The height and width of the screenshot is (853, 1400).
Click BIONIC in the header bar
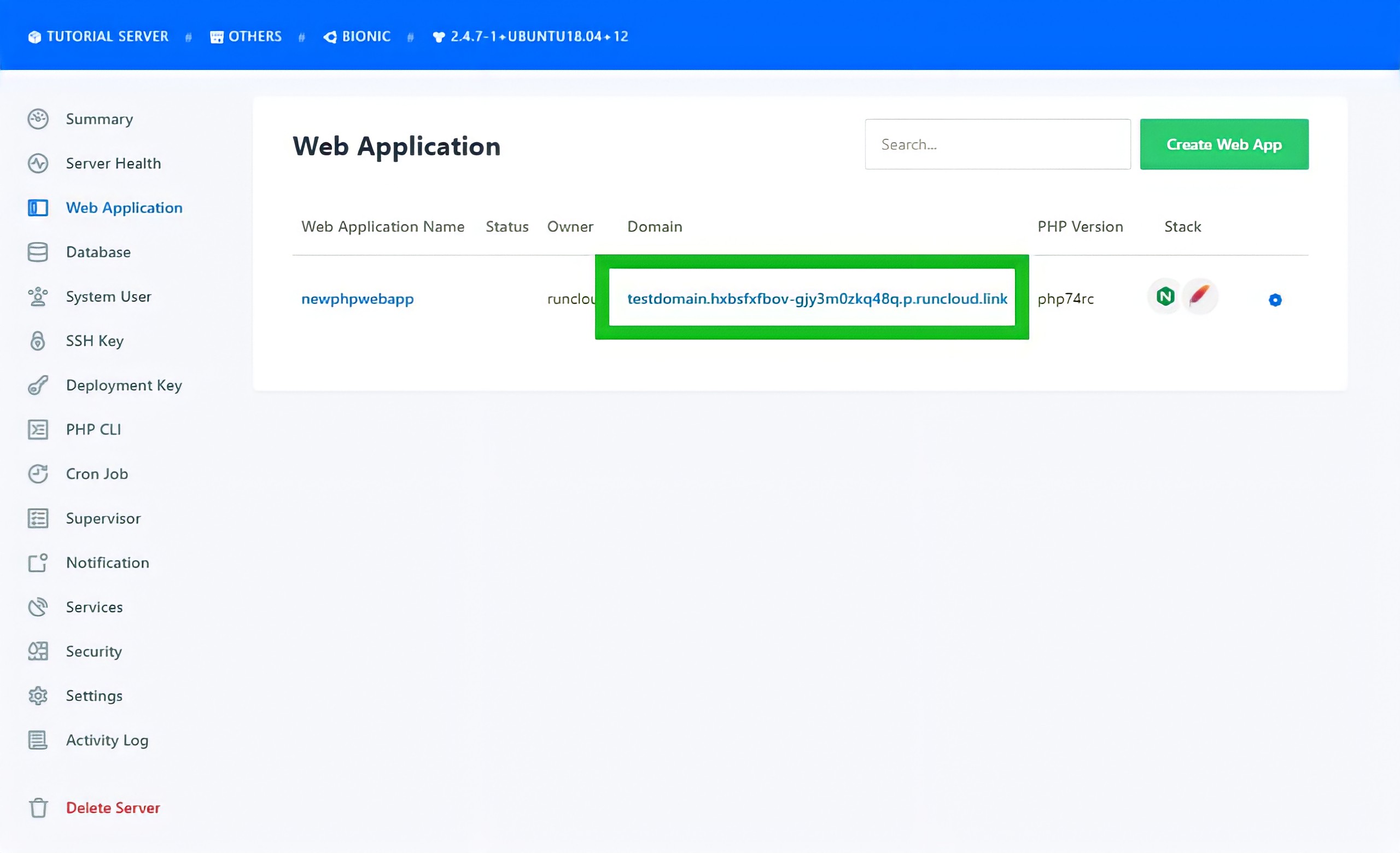pyautogui.click(x=366, y=37)
